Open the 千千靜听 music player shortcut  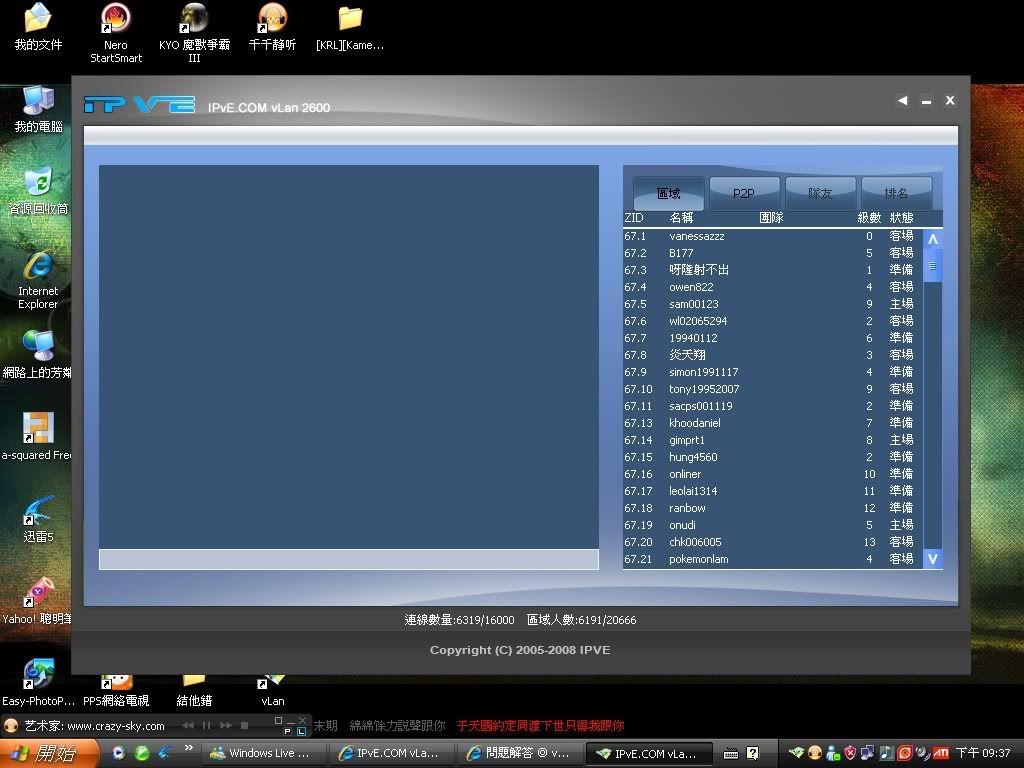point(272,19)
